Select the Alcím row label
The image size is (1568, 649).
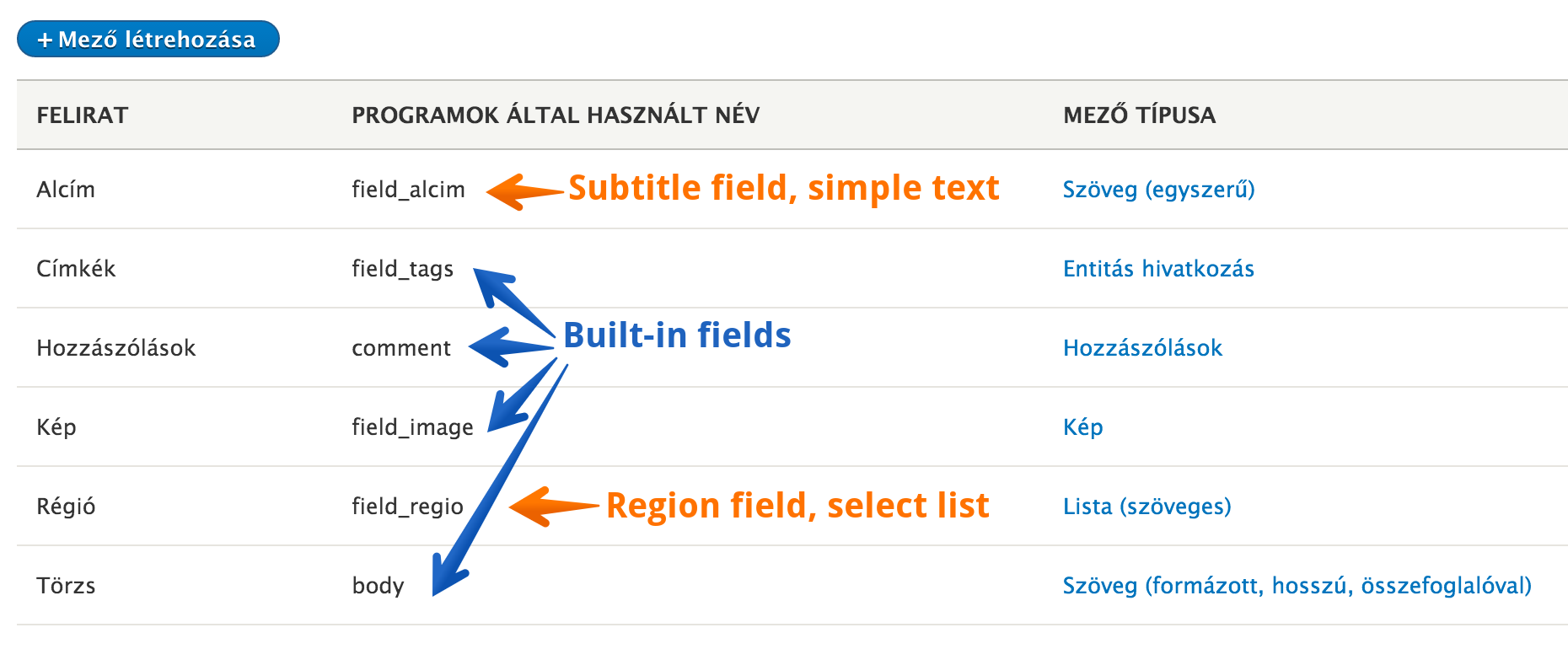click(66, 190)
